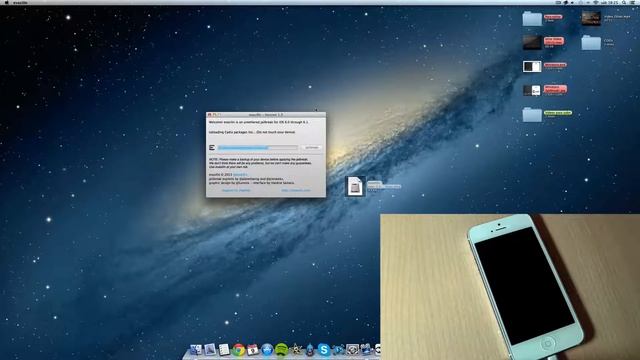This screenshot has height=360, width=640.
Task: Click the blue flame icon left of Skype
Action: pyautogui.click(x=310, y=350)
